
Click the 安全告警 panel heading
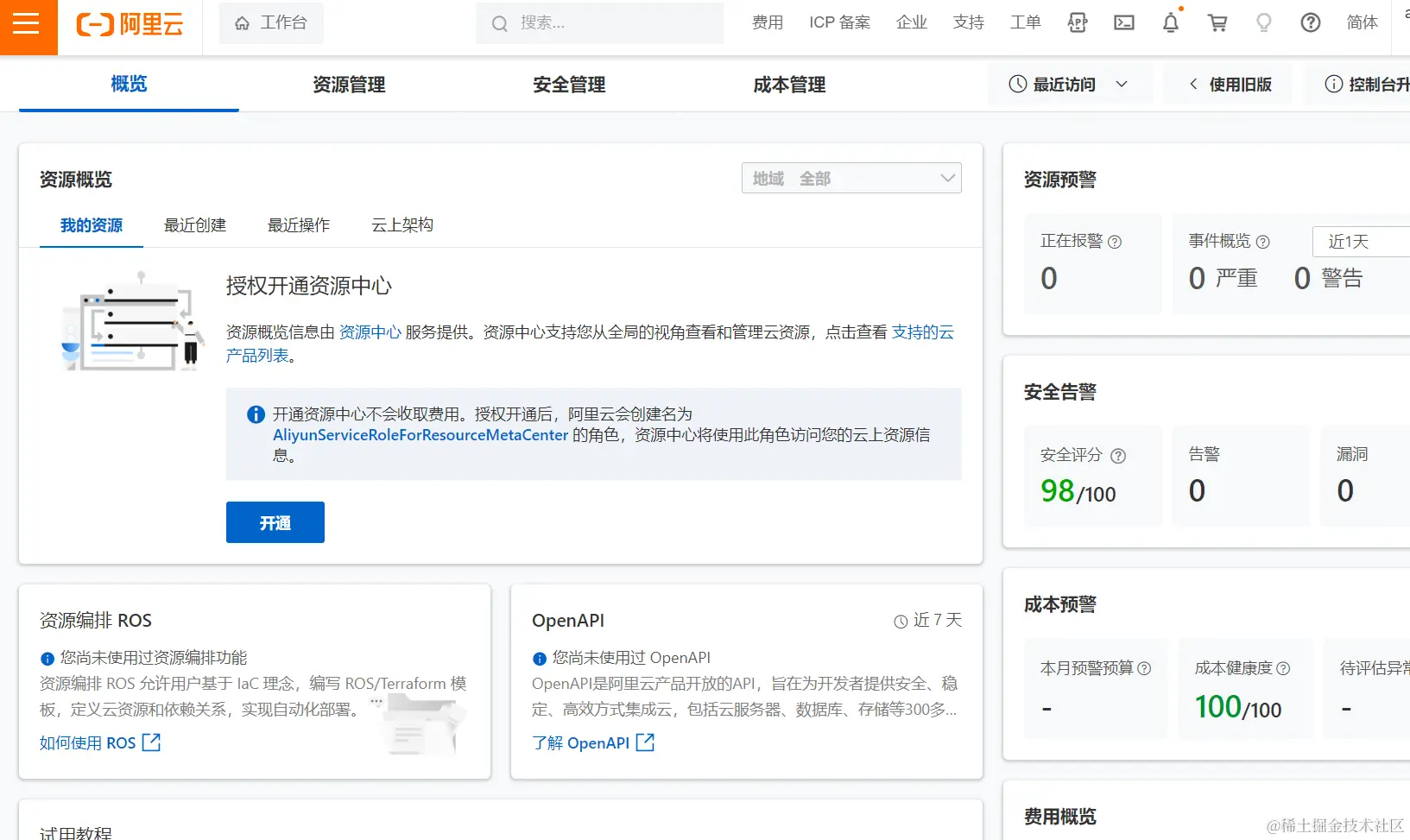pyautogui.click(x=1060, y=392)
